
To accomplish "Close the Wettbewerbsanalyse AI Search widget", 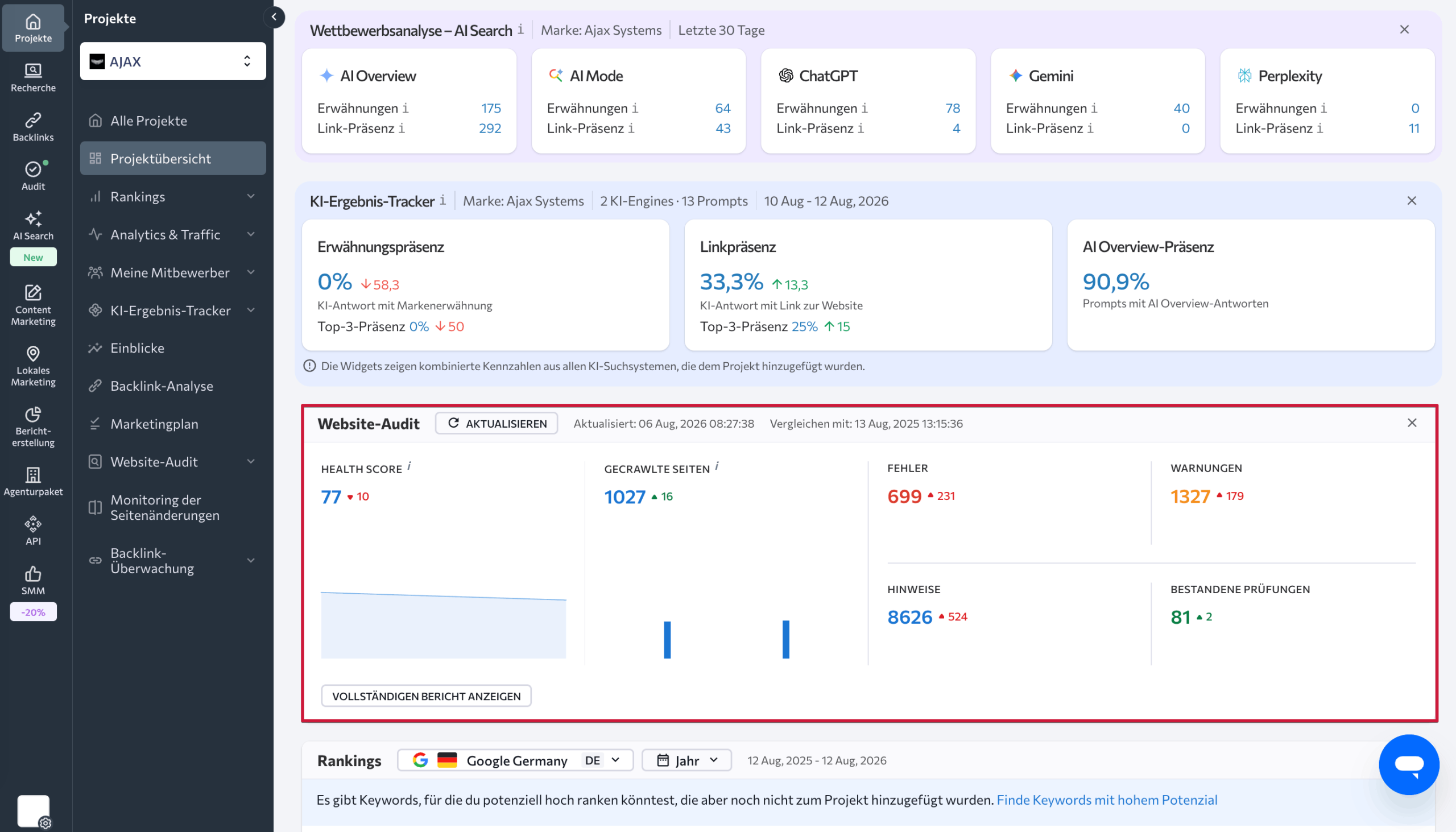I will (1405, 29).
